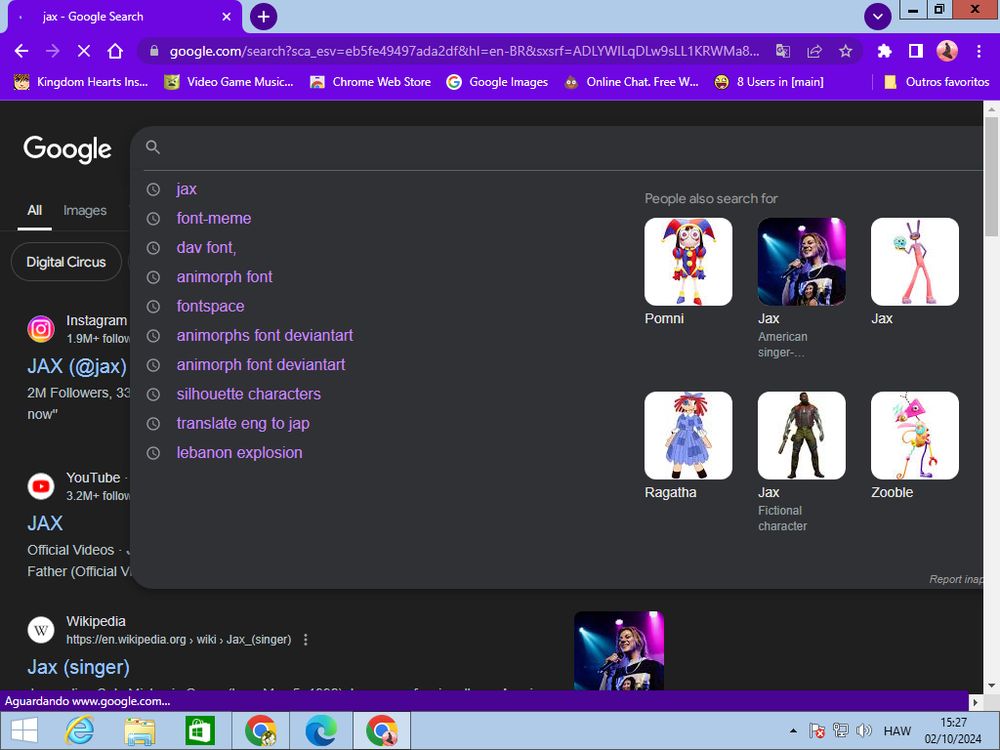Open Google Images bookmark

tap(497, 82)
